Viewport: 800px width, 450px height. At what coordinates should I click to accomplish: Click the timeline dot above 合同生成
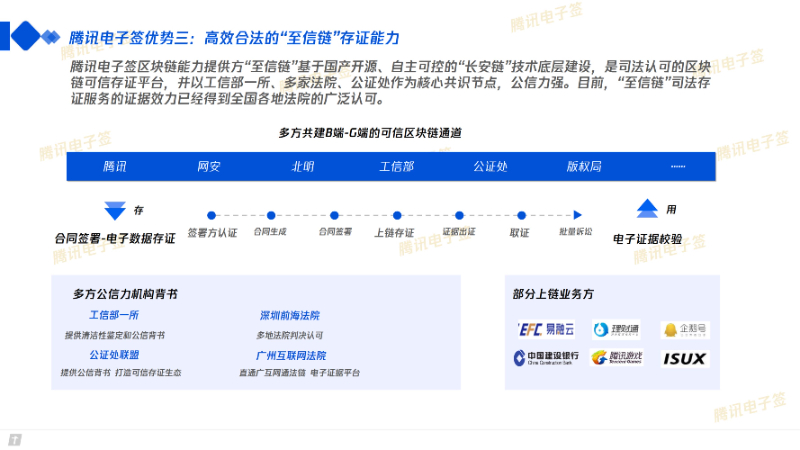click(x=271, y=215)
